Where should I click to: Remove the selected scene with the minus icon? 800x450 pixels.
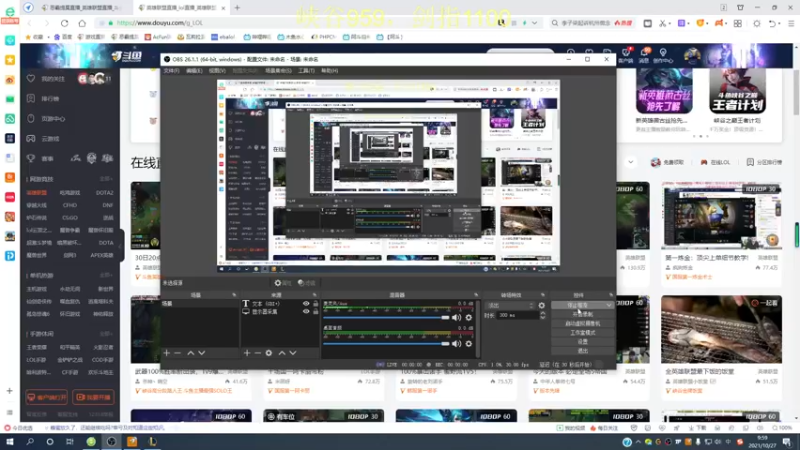[x=178, y=353]
